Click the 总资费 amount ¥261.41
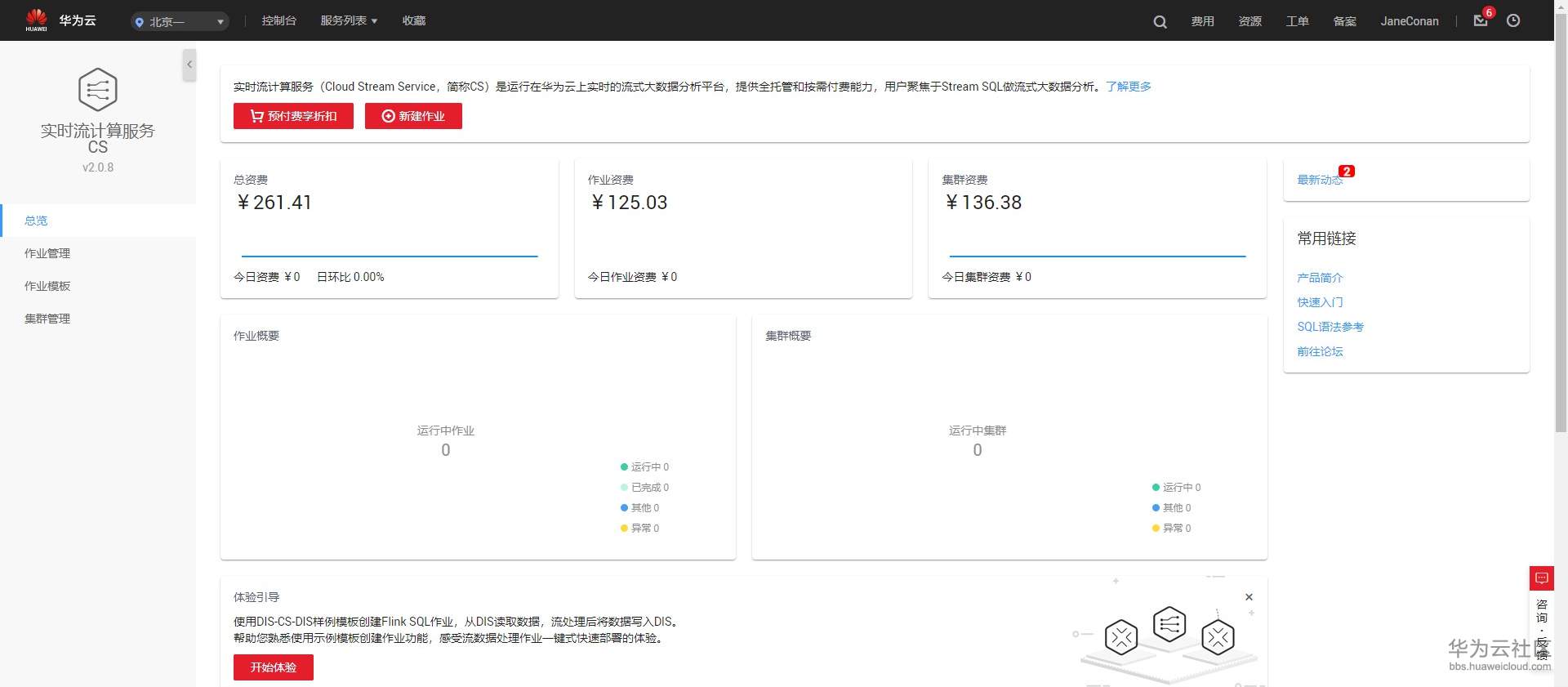1568x687 pixels. (274, 203)
